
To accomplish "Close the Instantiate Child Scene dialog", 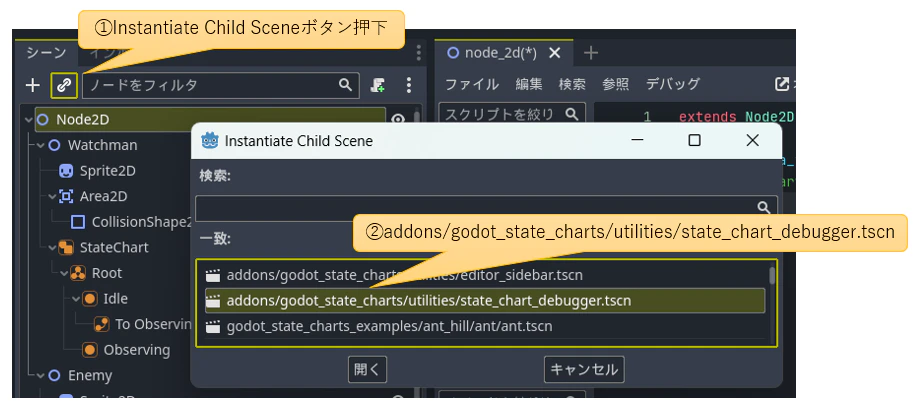I will coord(752,140).
